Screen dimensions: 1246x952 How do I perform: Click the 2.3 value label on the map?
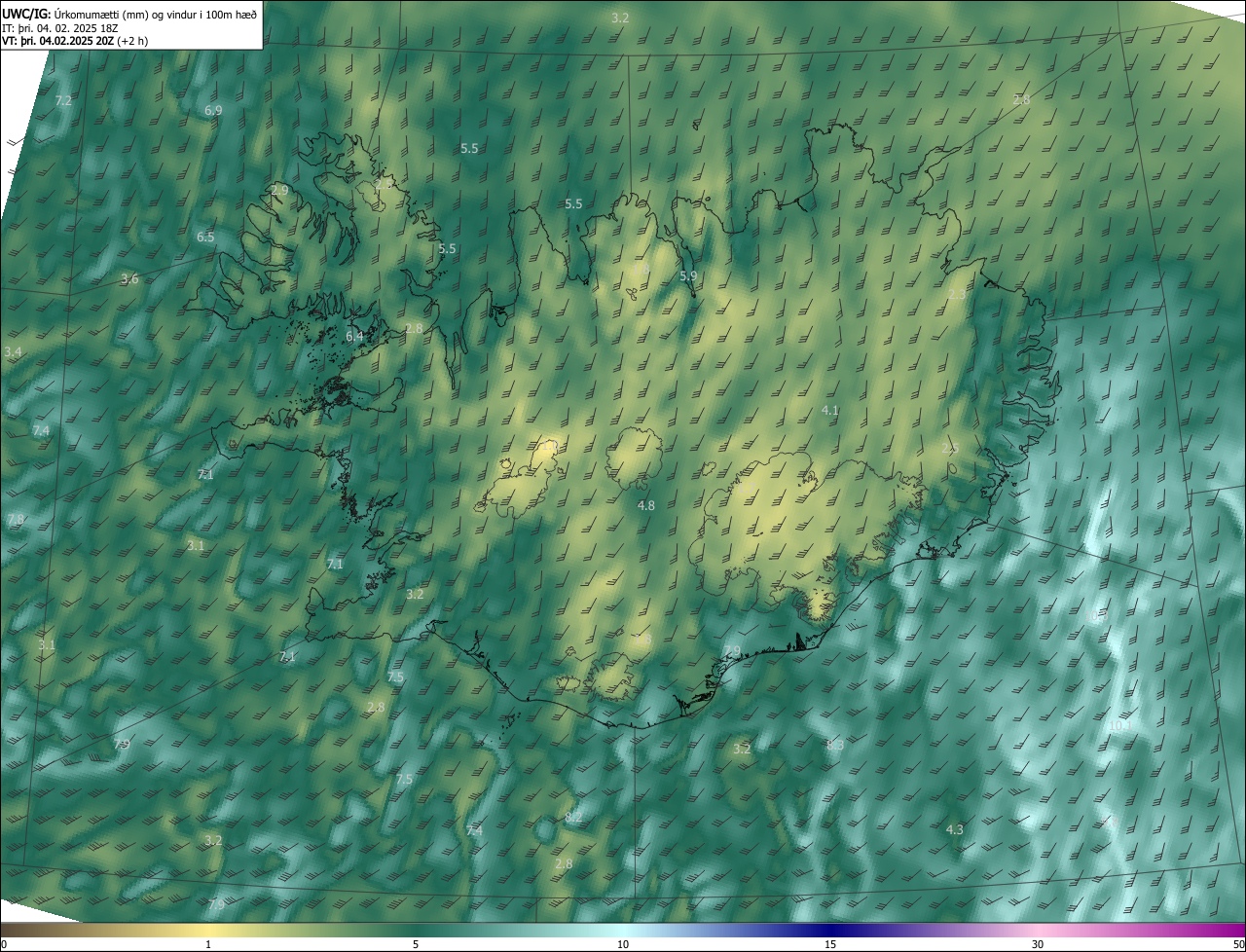tap(958, 294)
